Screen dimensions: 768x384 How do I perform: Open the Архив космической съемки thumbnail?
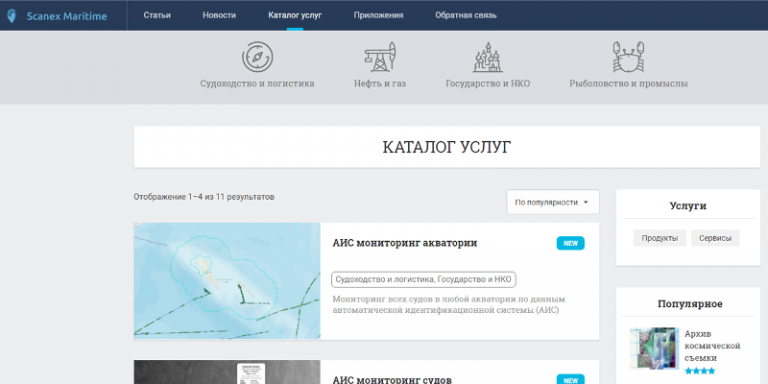coord(654,348)
